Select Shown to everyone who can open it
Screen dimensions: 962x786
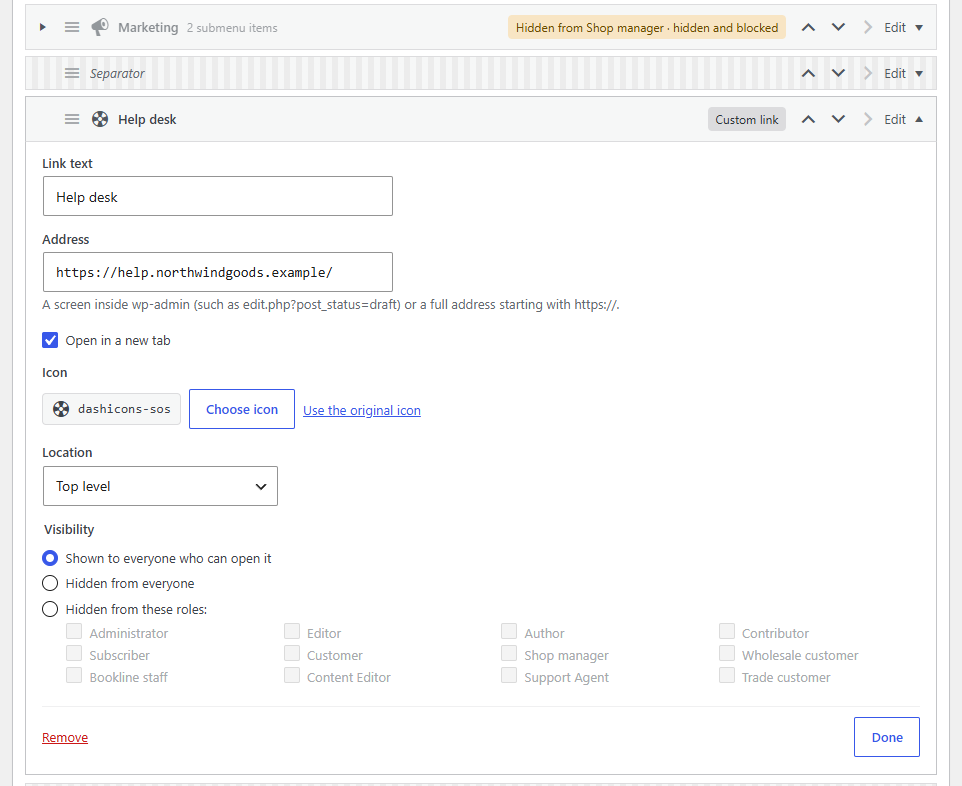50,558
